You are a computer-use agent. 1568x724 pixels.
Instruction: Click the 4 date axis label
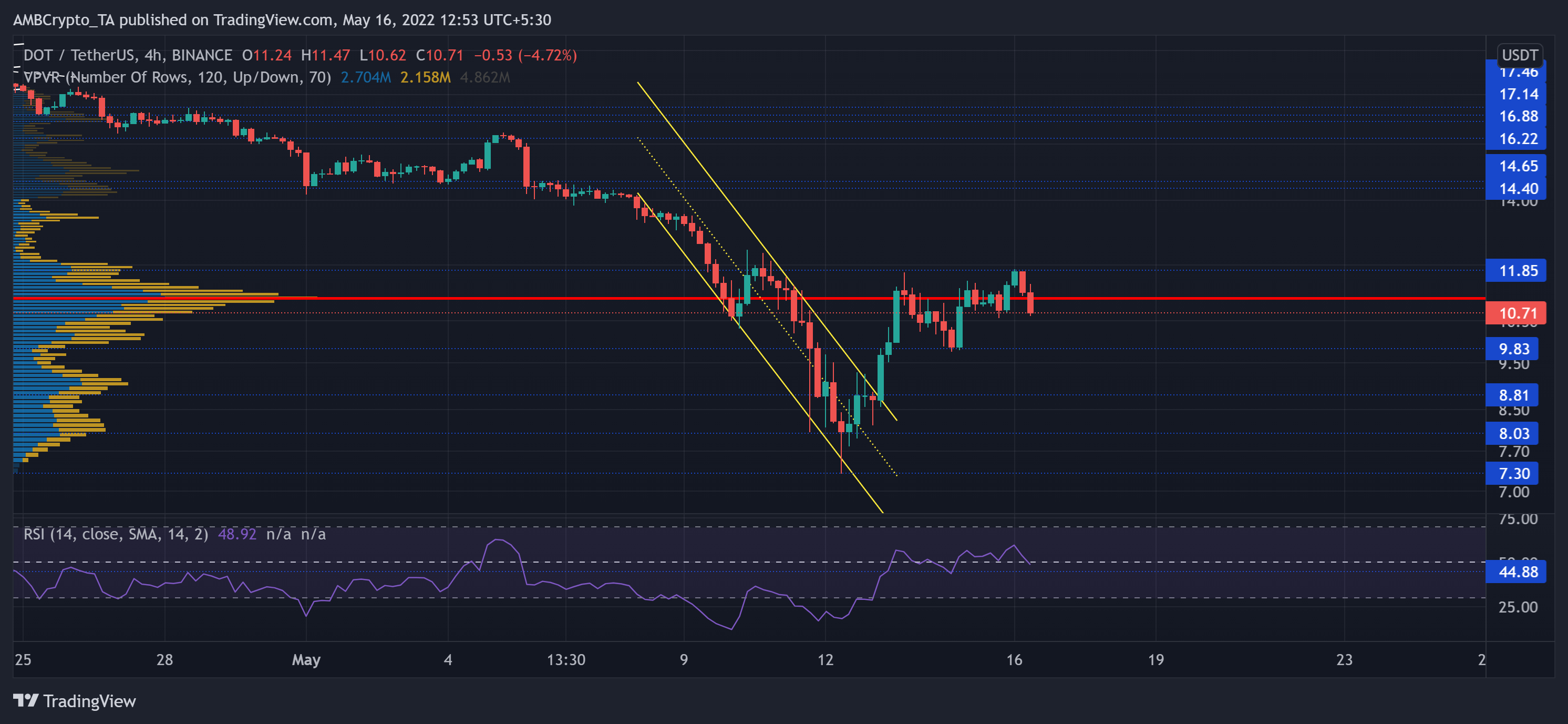tap(448, 659)
